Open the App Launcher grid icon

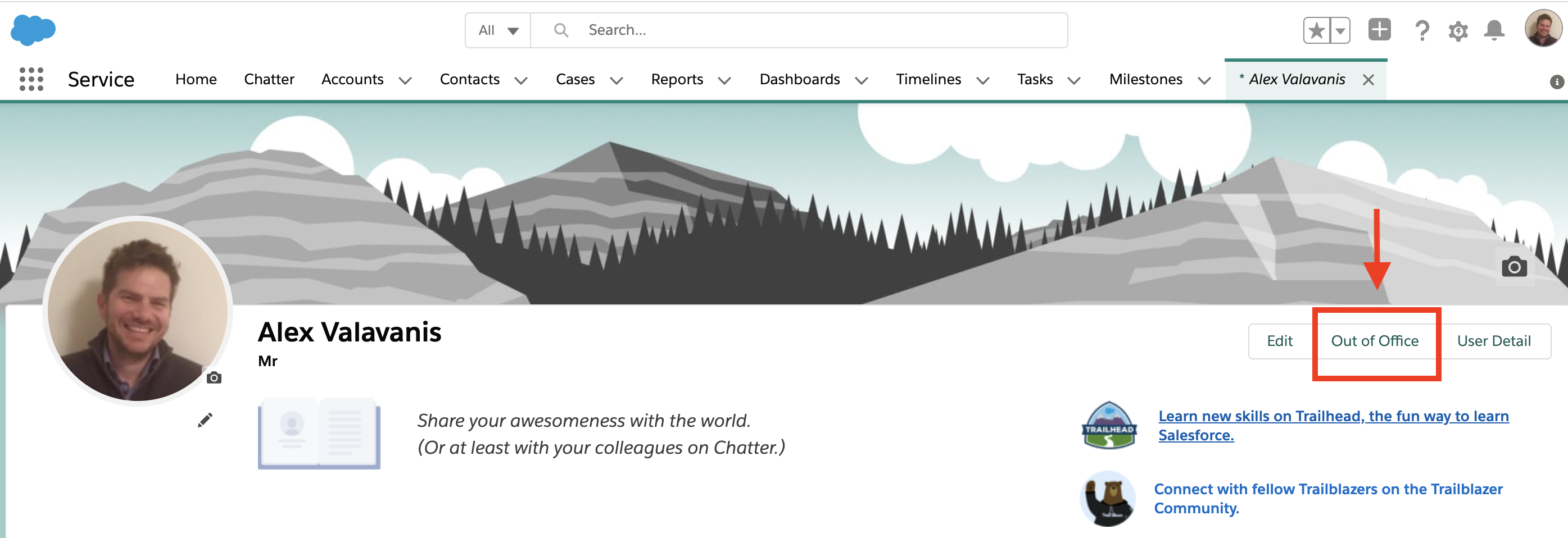(x=31, y=80)
